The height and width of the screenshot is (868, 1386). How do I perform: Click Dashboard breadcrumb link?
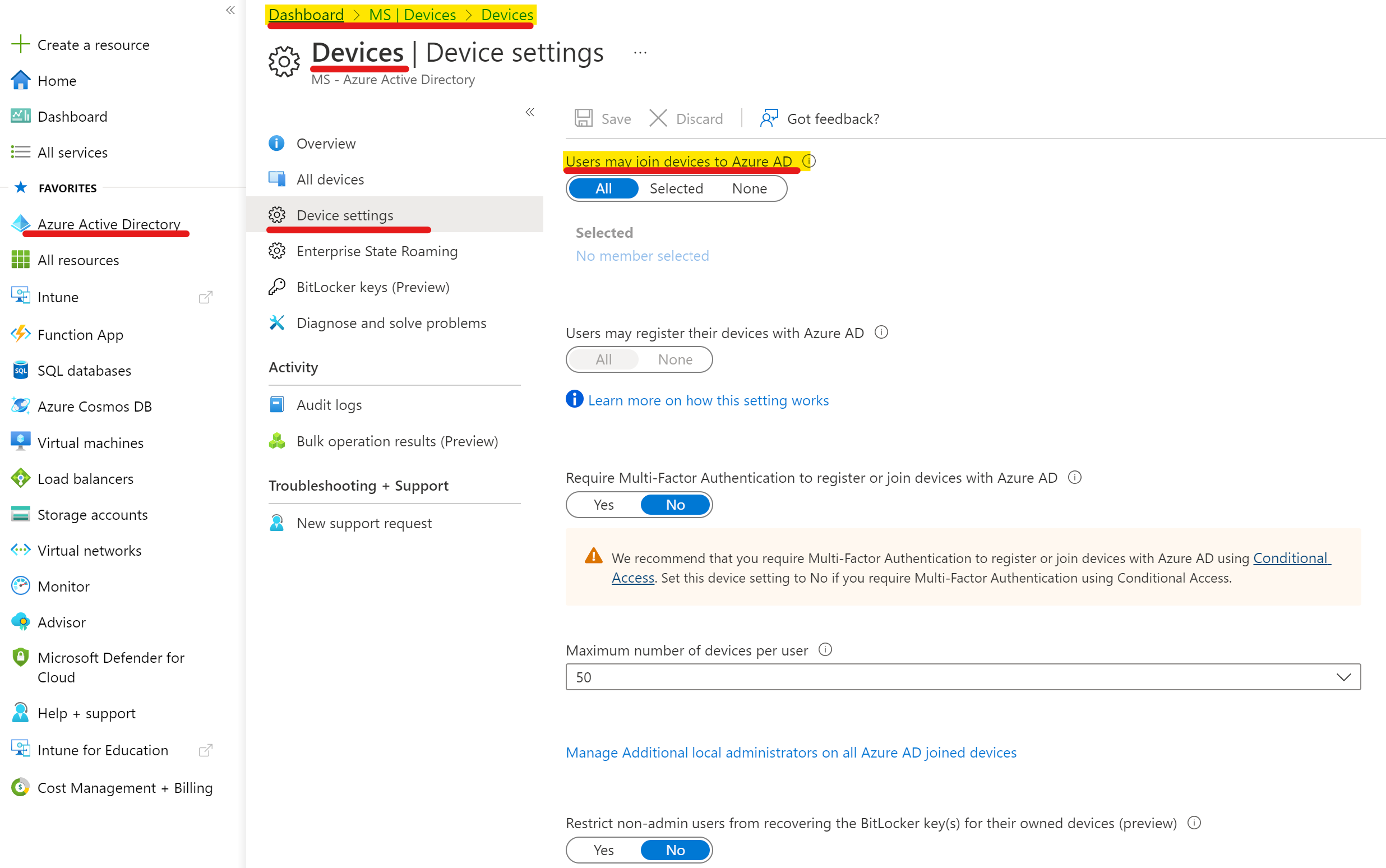306,15
